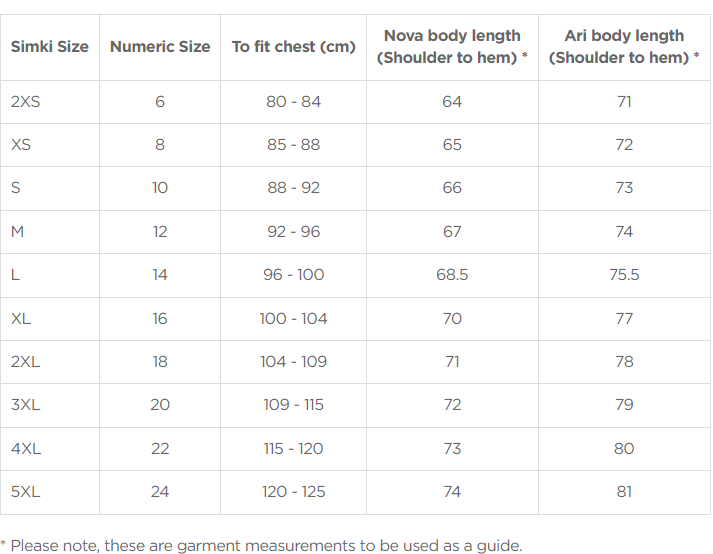The height and width of the screenshot is (554, 713).
Task: Click chest range 120 - 125
Action: point(294,492)
